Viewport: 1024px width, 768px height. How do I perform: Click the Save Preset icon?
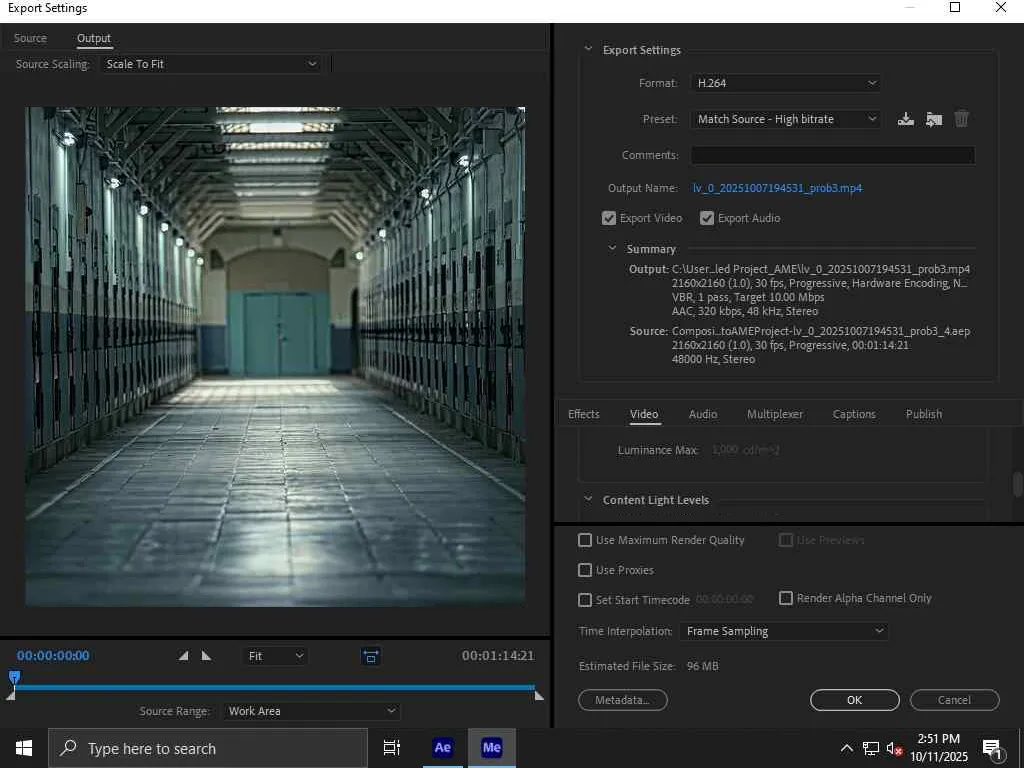pyautogui.click(x=905, y=119)
